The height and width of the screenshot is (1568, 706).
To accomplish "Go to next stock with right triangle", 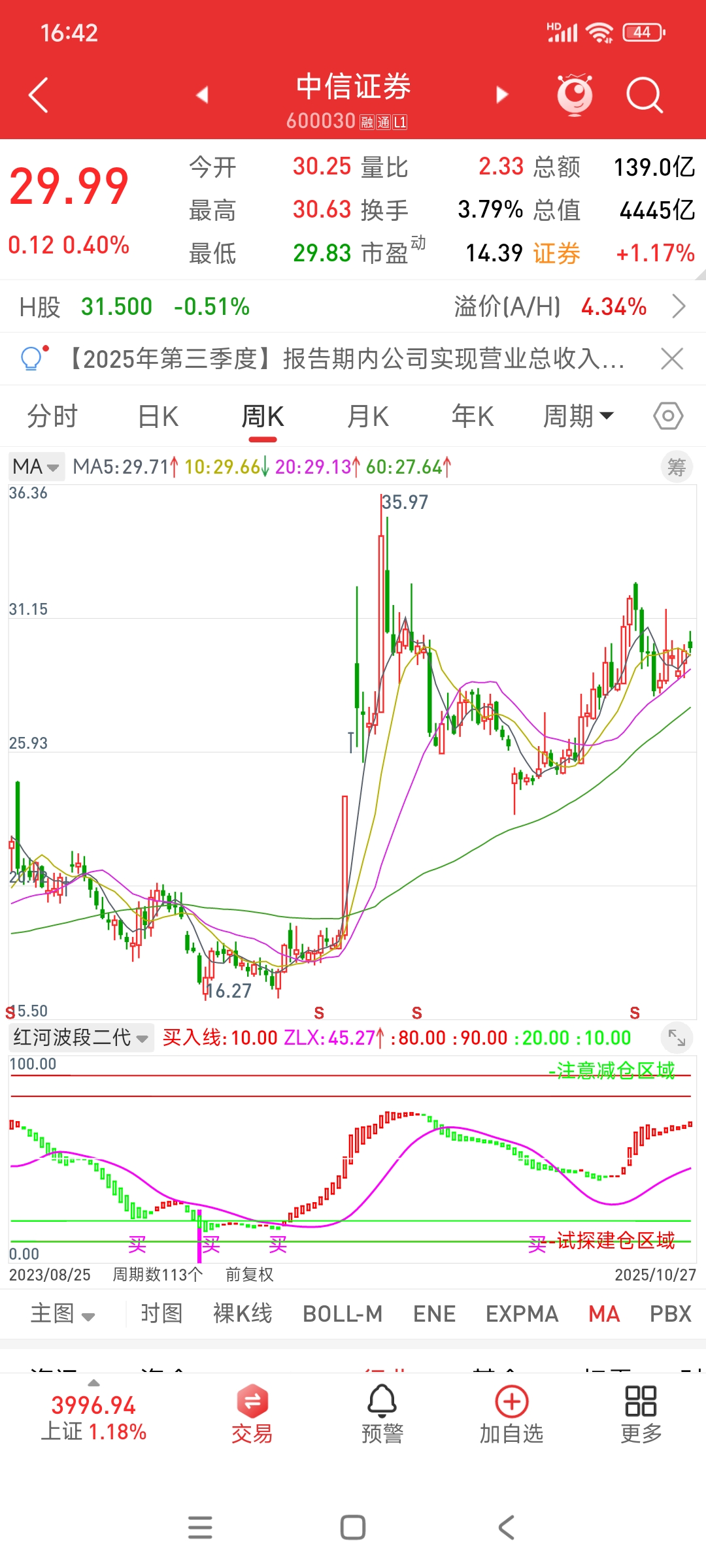I will click(502, 95).
